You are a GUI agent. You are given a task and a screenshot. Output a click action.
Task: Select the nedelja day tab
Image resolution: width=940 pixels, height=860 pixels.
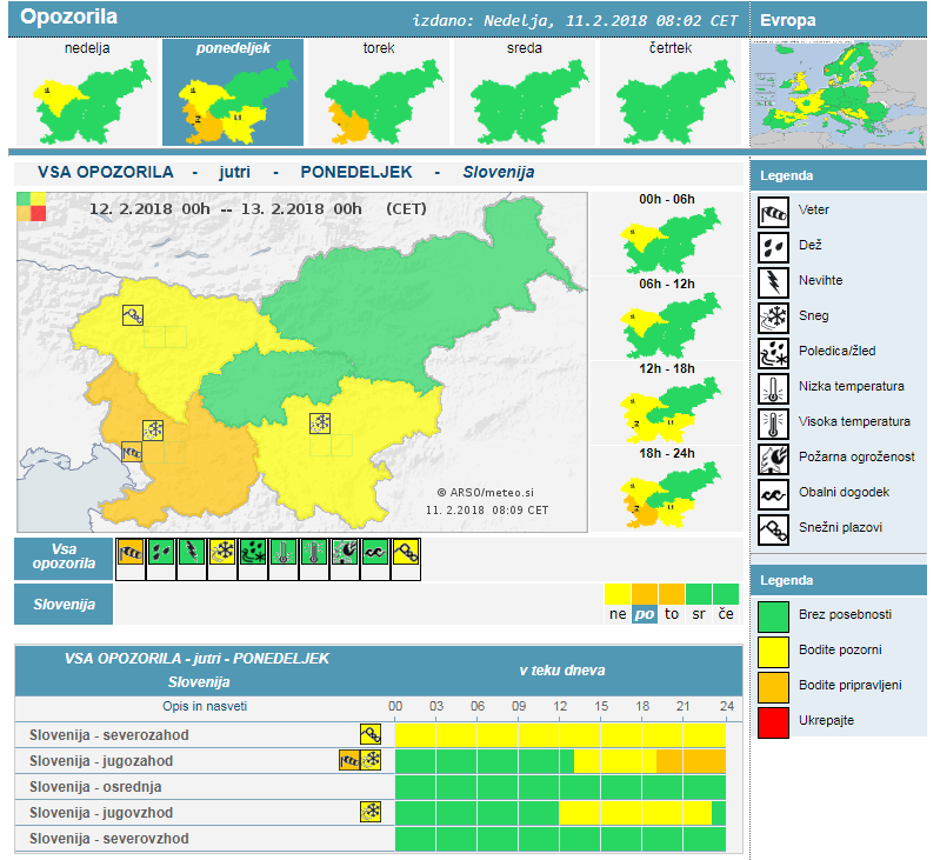tap(88, 93)
